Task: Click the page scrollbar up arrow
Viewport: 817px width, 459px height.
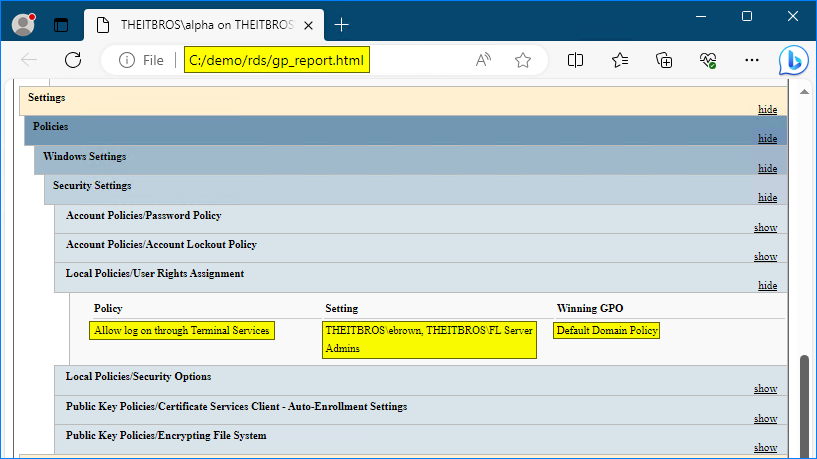Action: click(804, 92)
